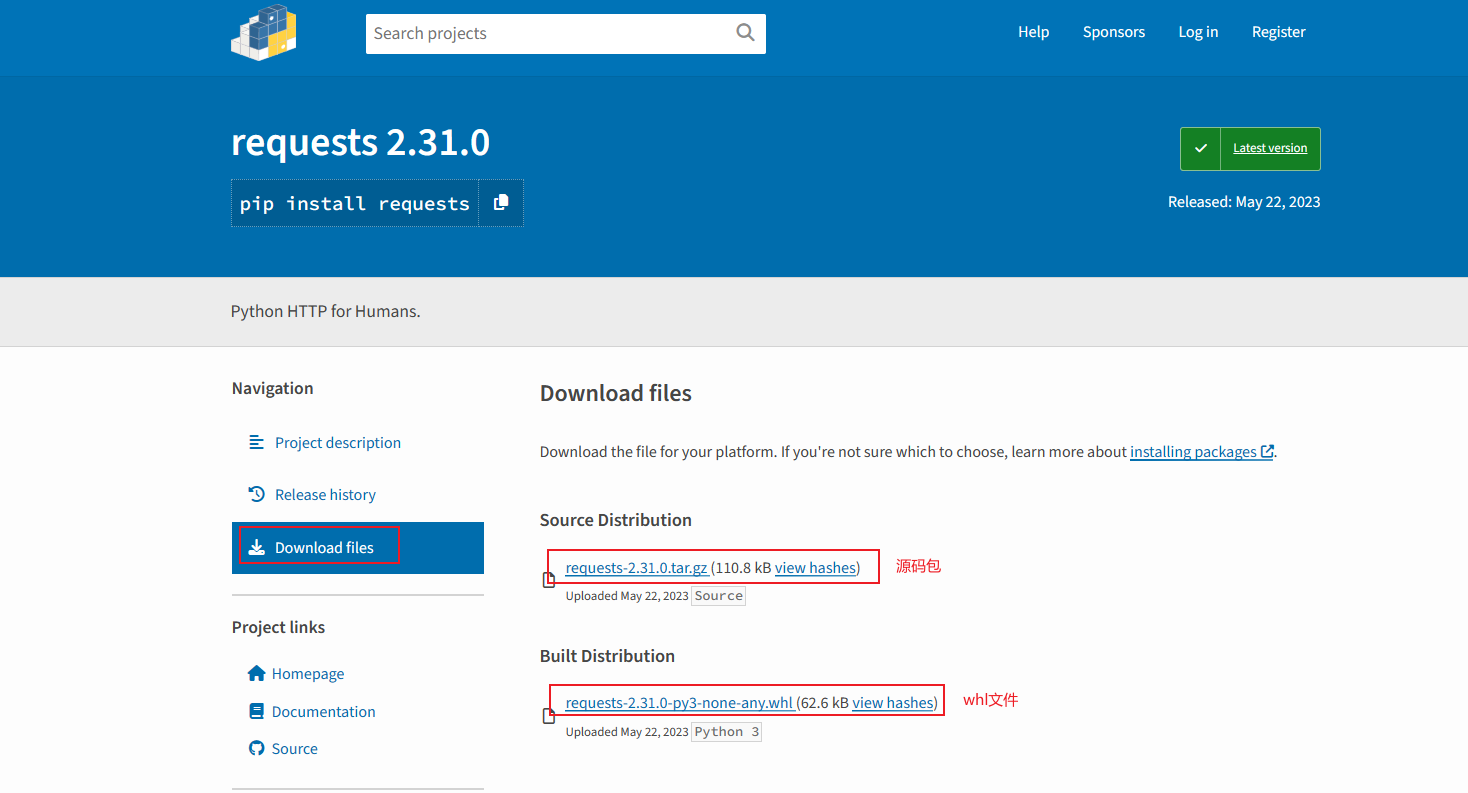The image size is (1468, 793).
Task: Download requests-2.31.0.tar.gz
Action: pos(637,567)
